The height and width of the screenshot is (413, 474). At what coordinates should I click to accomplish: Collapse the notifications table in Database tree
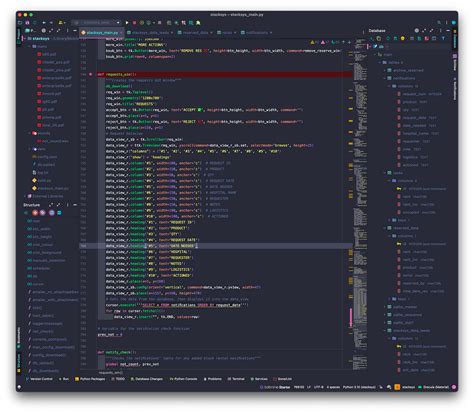pyautogui.click(x=385, y=78)
